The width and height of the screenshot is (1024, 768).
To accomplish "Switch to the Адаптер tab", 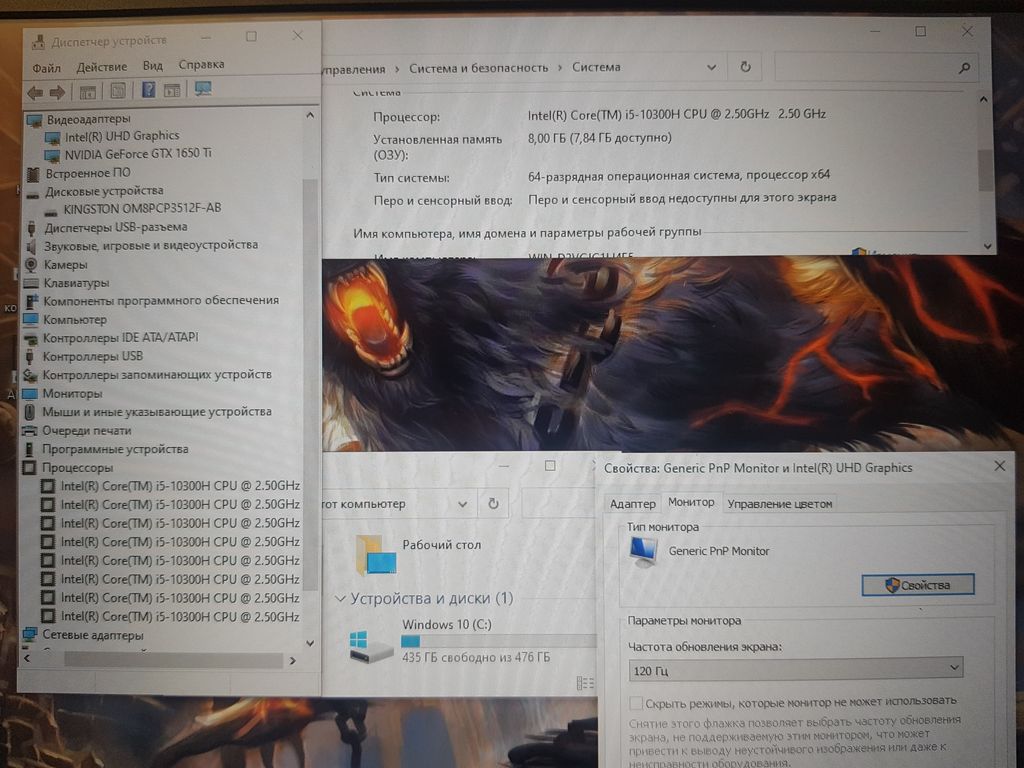I will click(632, 504).
